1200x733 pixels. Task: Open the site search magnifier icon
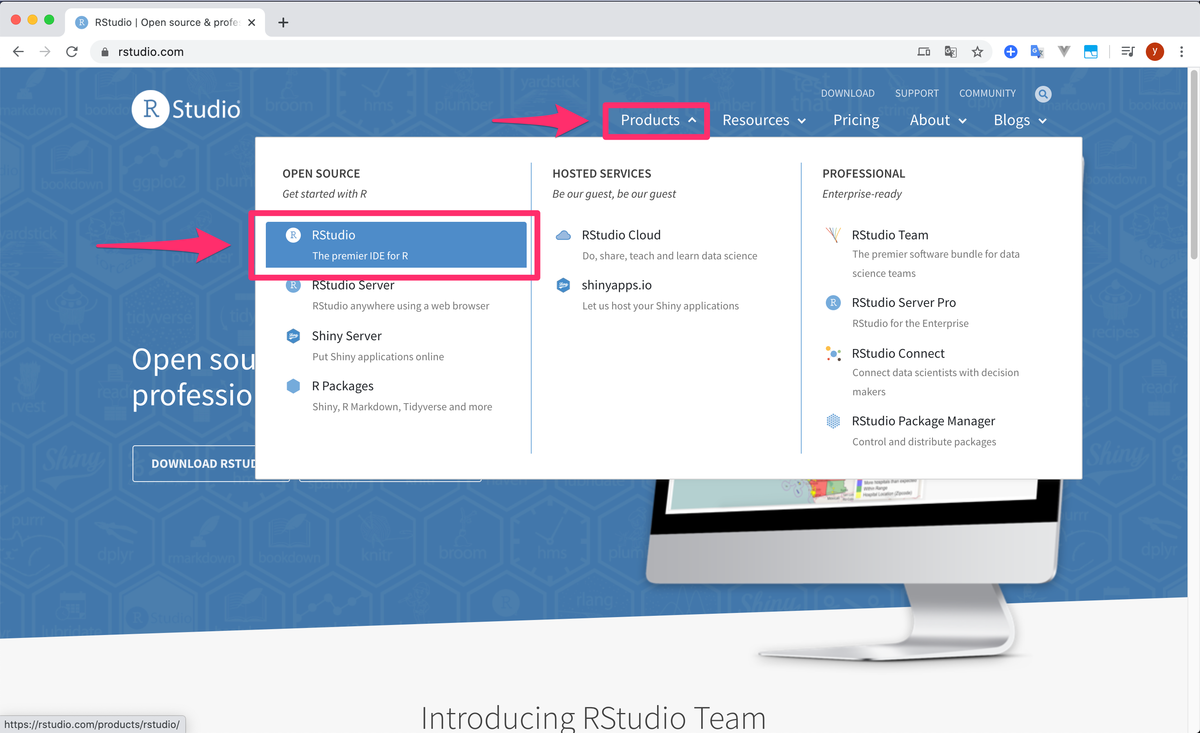tap(1043, 94)
